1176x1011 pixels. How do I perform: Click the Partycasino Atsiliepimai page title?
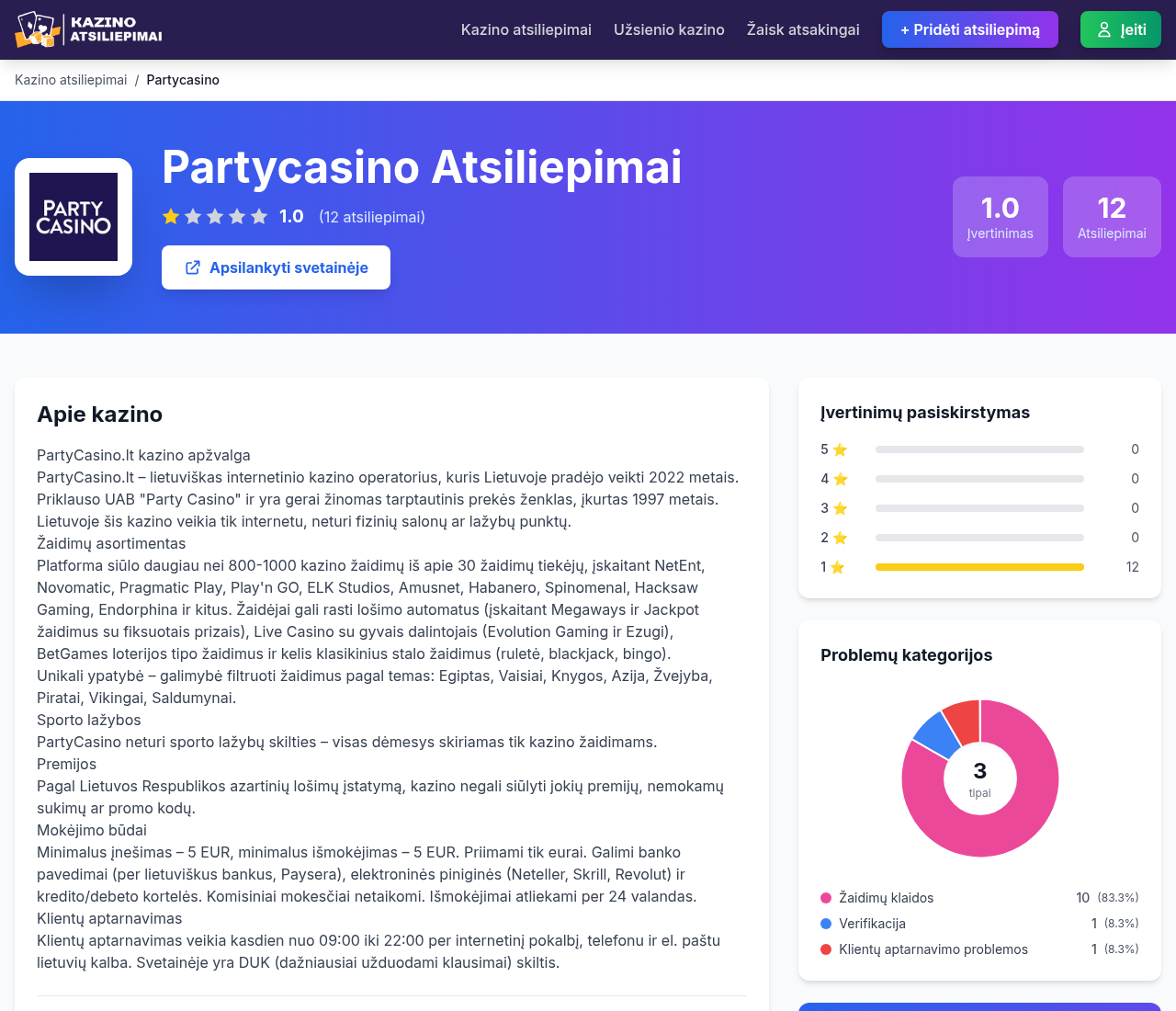[x=422, y=167]
